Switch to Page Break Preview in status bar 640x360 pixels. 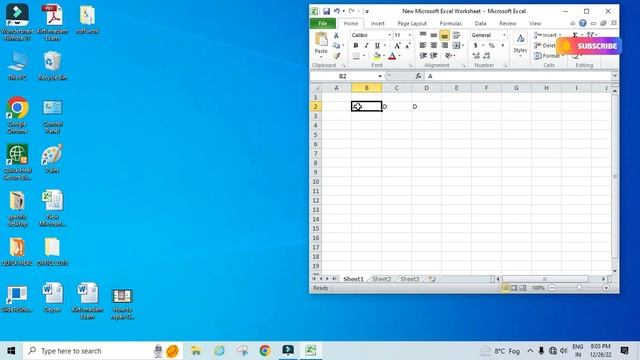click(x=523, y=288)
